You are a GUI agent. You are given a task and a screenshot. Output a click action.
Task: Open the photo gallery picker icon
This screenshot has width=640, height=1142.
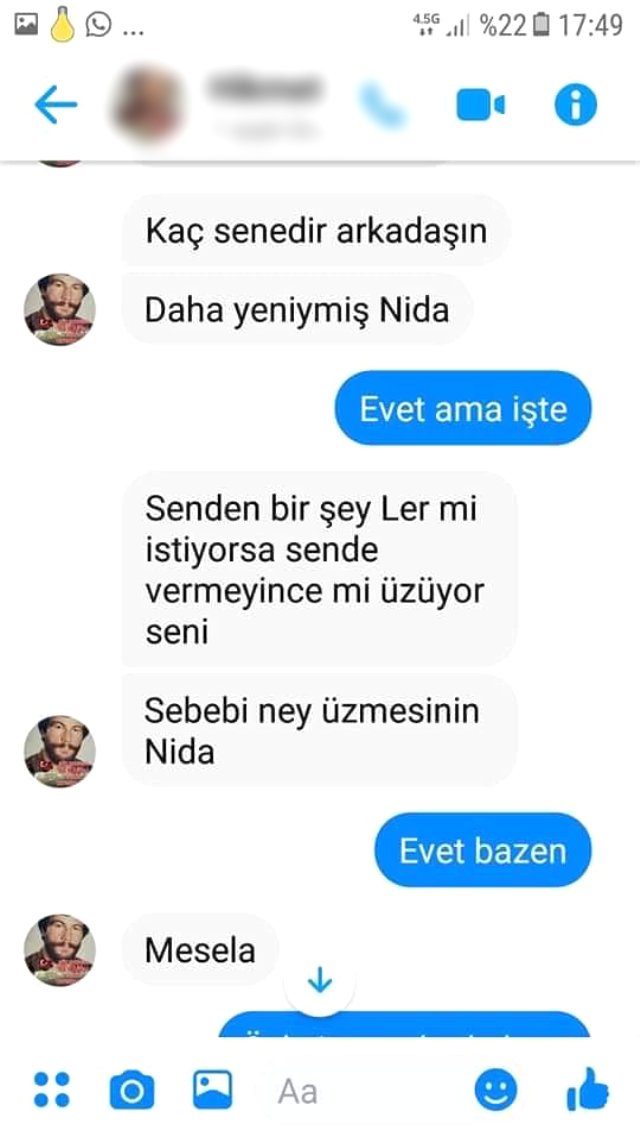(x=213, y=1090)
